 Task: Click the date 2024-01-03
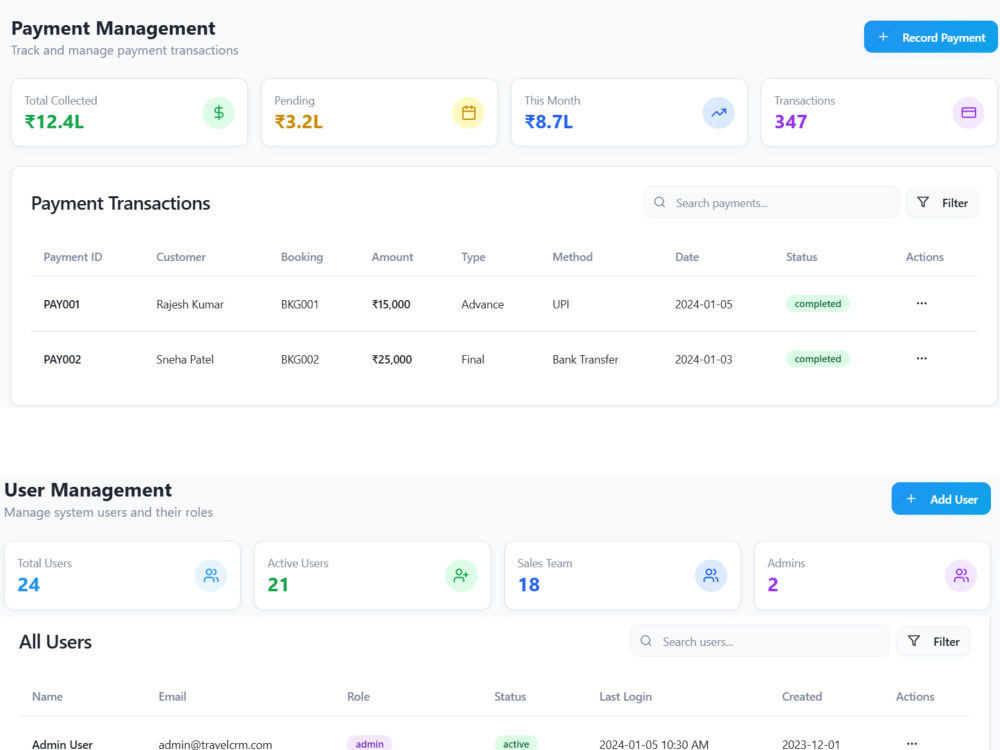(x=703, y=359)
